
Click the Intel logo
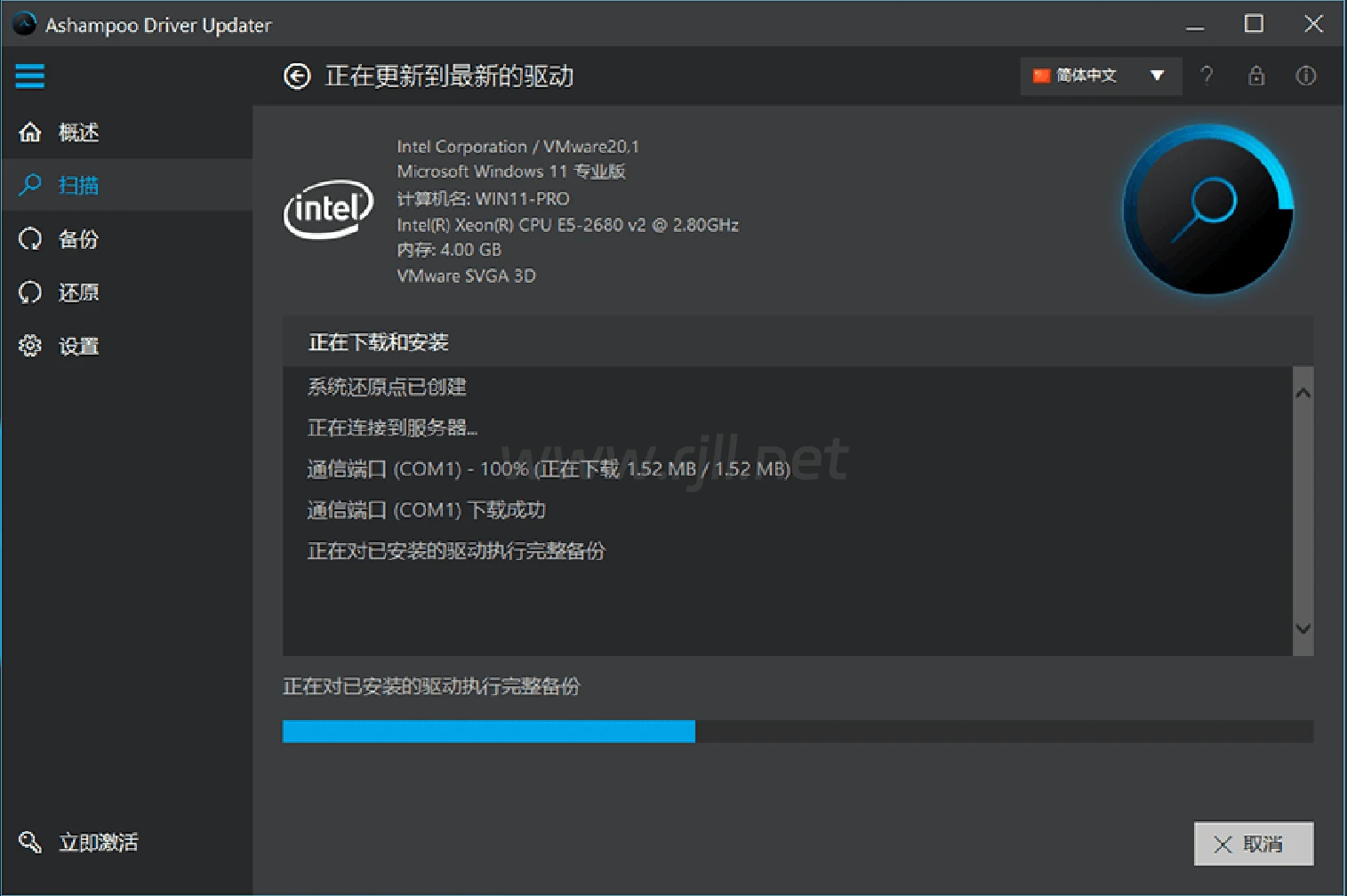[328, 210]
